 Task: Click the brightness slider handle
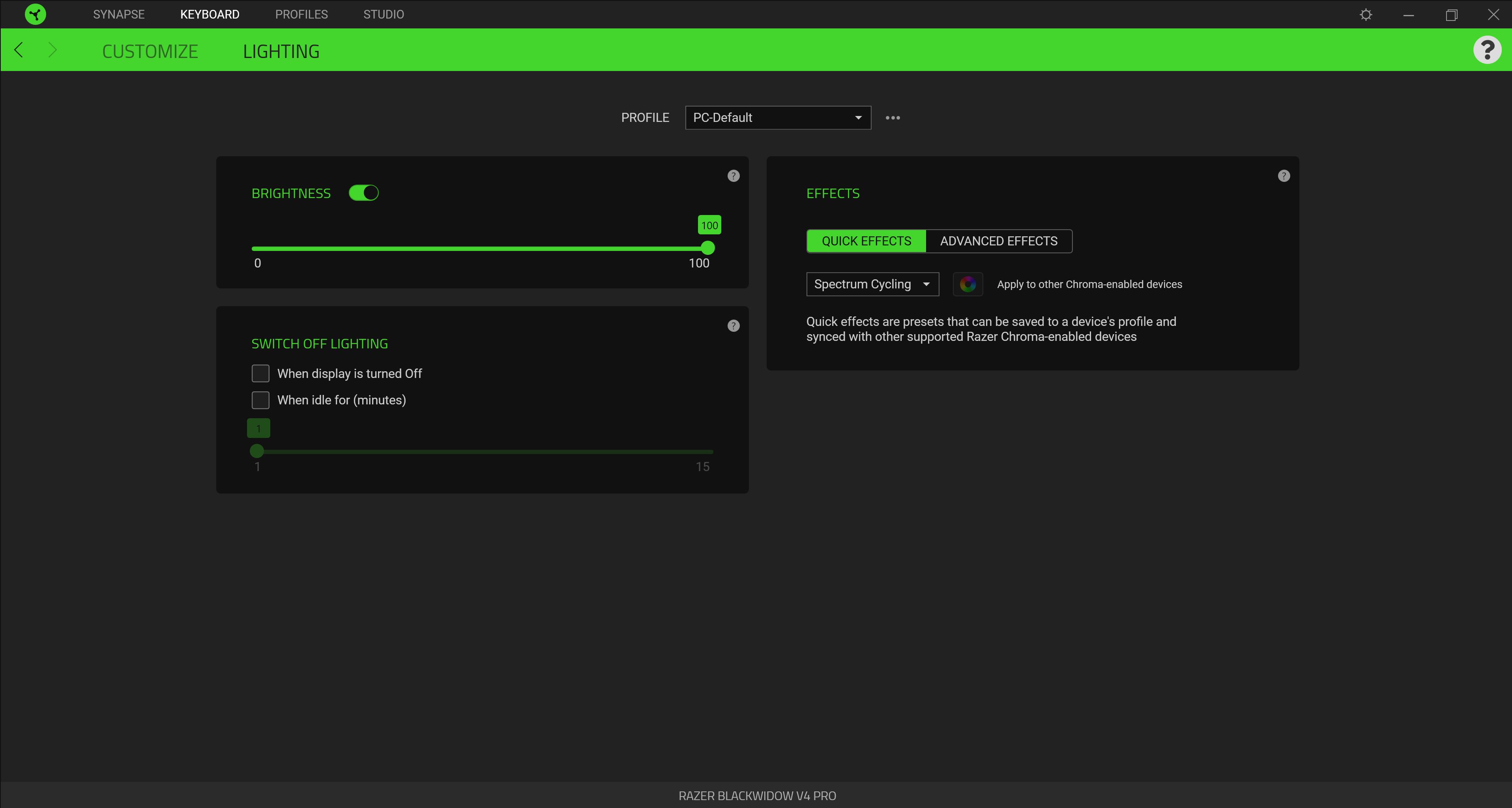(707, 248)
